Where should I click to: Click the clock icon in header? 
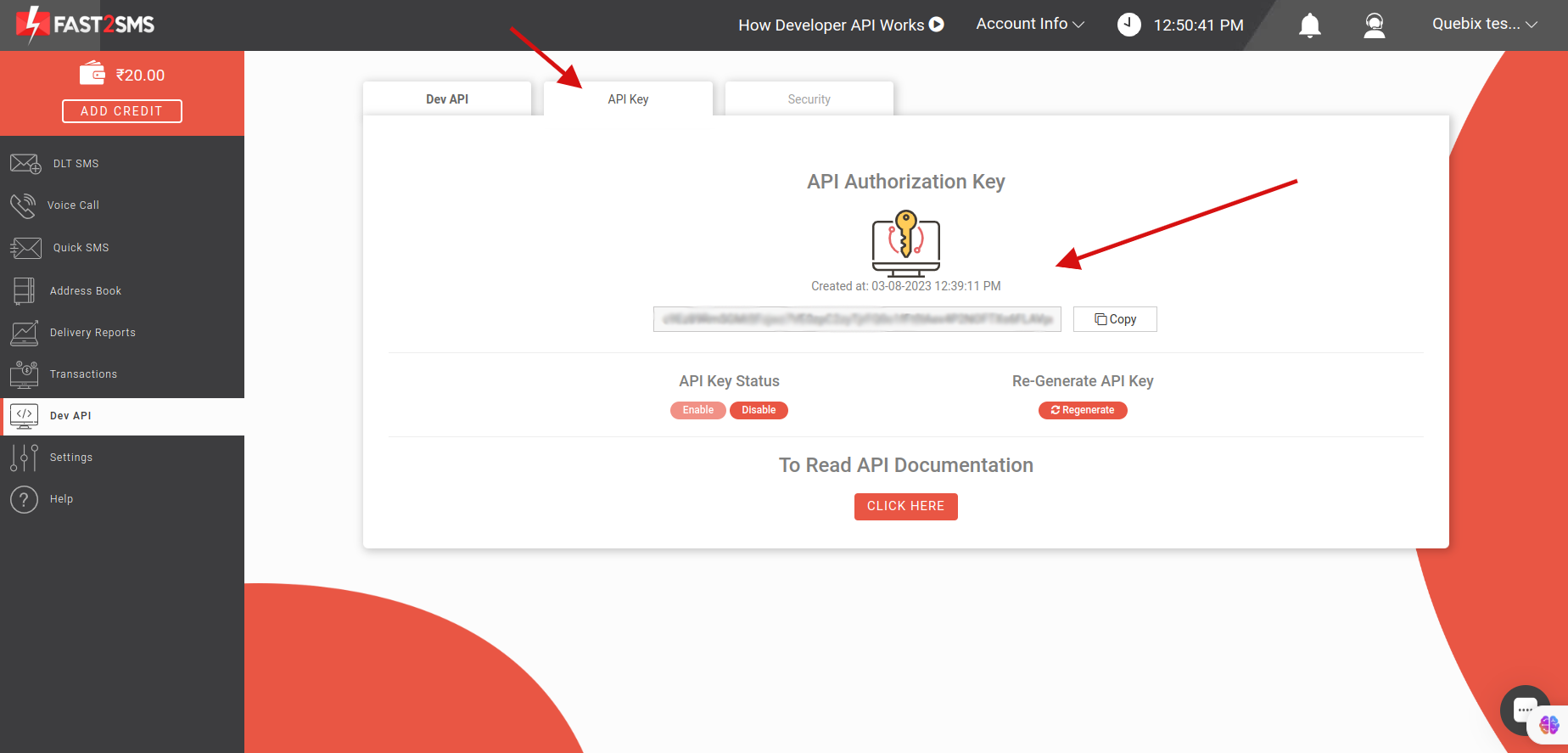coord(1128,25)
